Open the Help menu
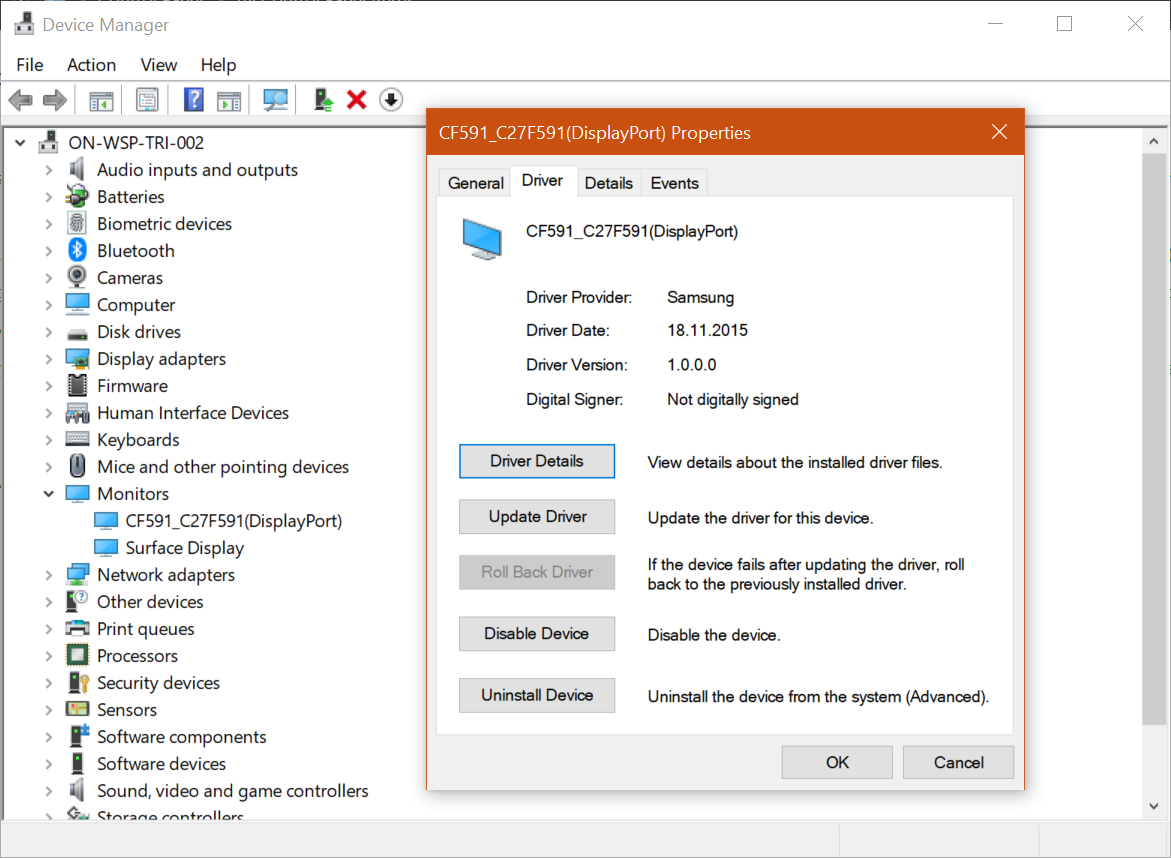The image size is (1171, 858). click(218, 65)
